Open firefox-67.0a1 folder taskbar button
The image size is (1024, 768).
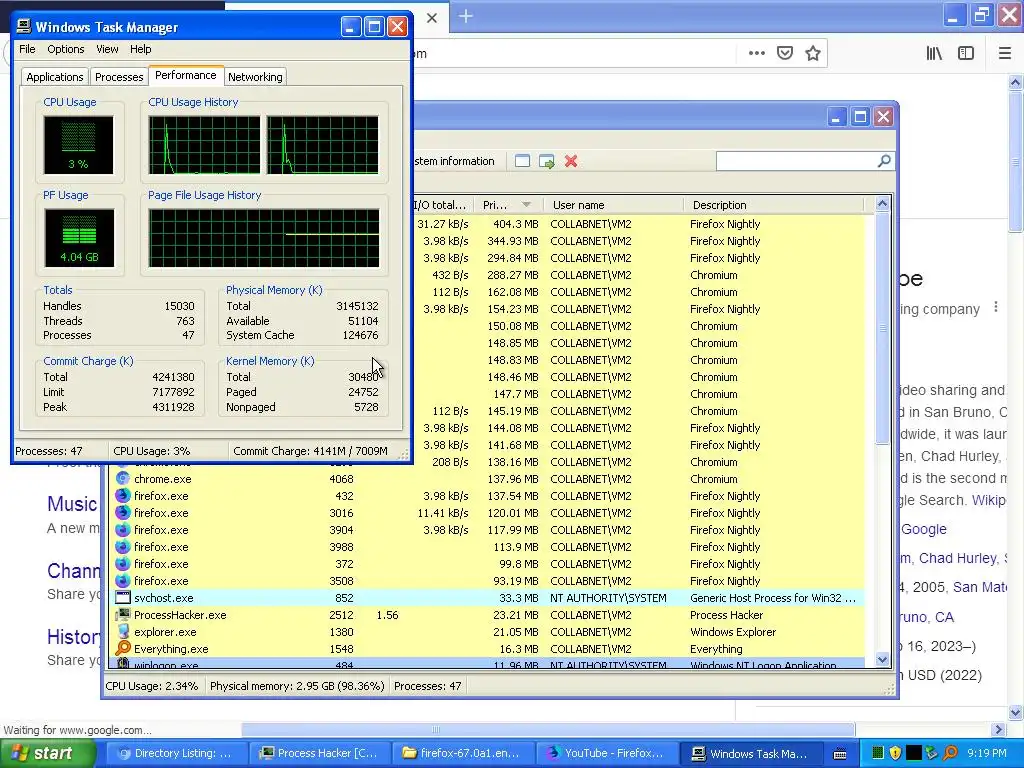pyautogui.click(x=463, y=753)
